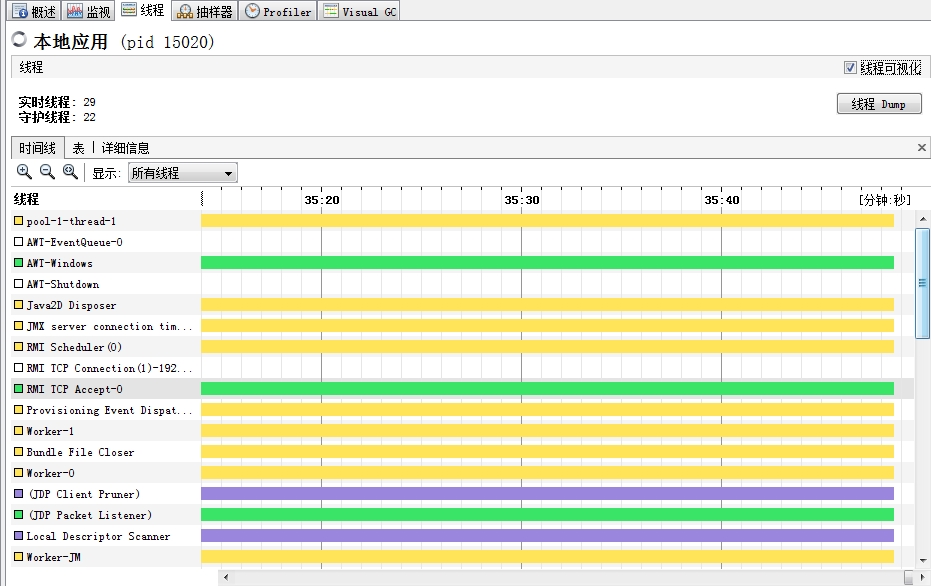The width and height of the screenshot is (931, 586).
Task: Click the purple icon of Local Descriptor Scanner
Action: click(18, 536)
